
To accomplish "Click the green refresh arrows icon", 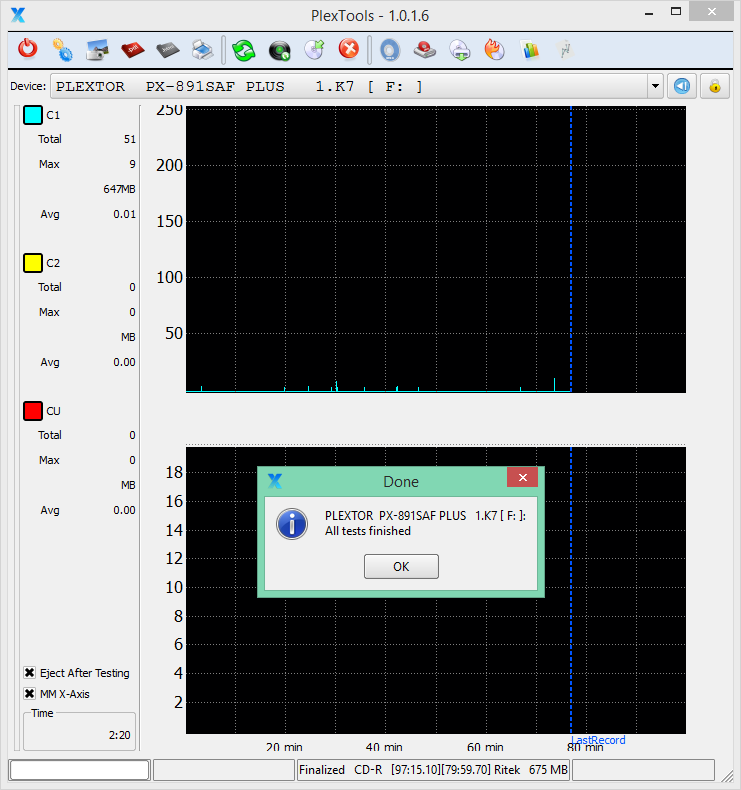I will [x=244, y=50].
